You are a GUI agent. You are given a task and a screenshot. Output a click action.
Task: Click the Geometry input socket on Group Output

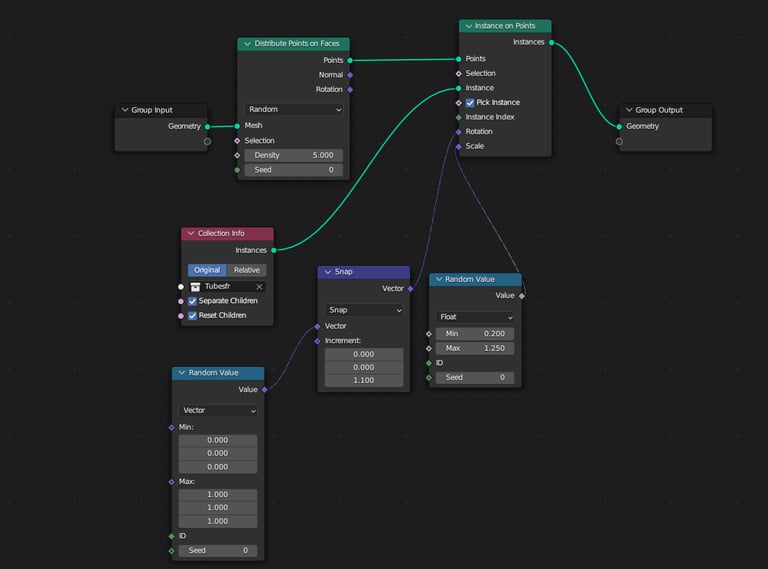point(619,126)
